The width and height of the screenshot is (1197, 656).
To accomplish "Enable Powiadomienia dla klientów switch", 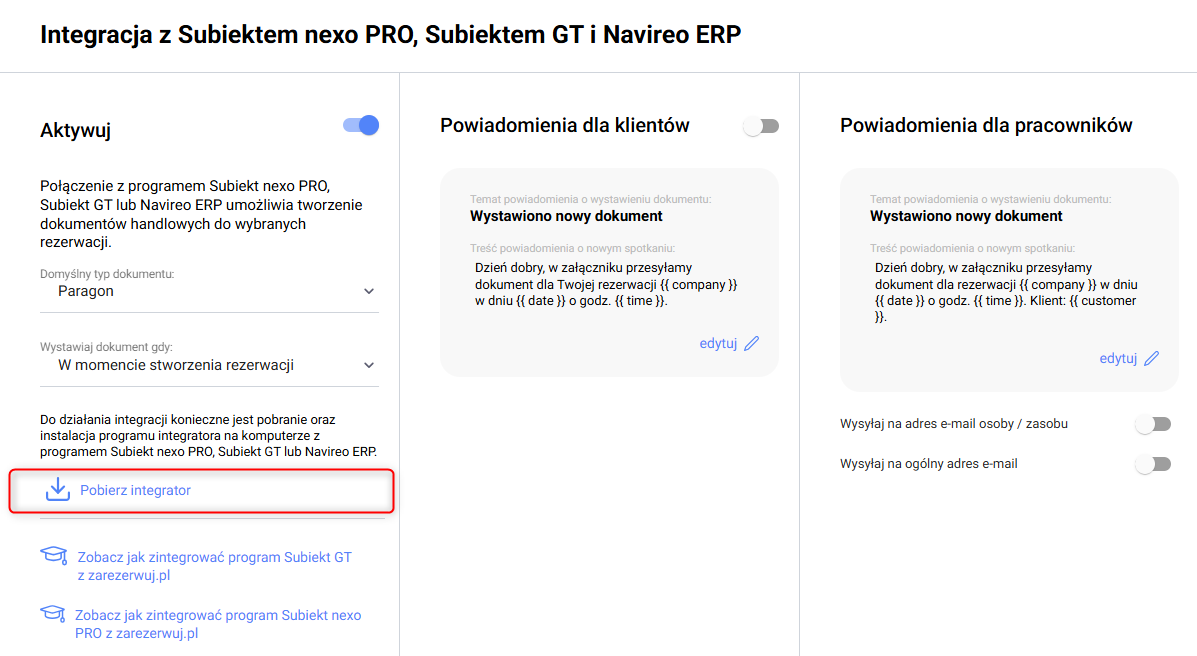I will 761,126.
